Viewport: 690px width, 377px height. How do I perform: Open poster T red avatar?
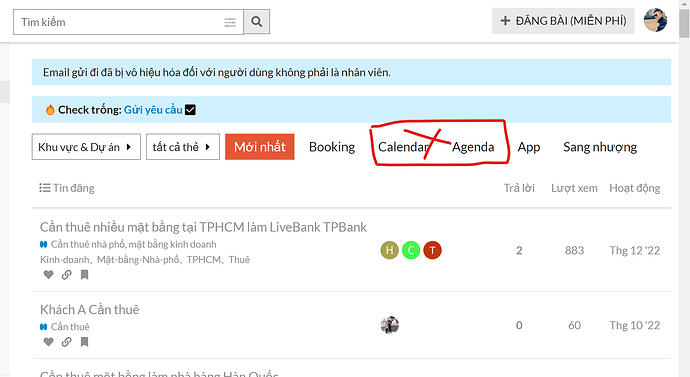(x=433, y=250)
